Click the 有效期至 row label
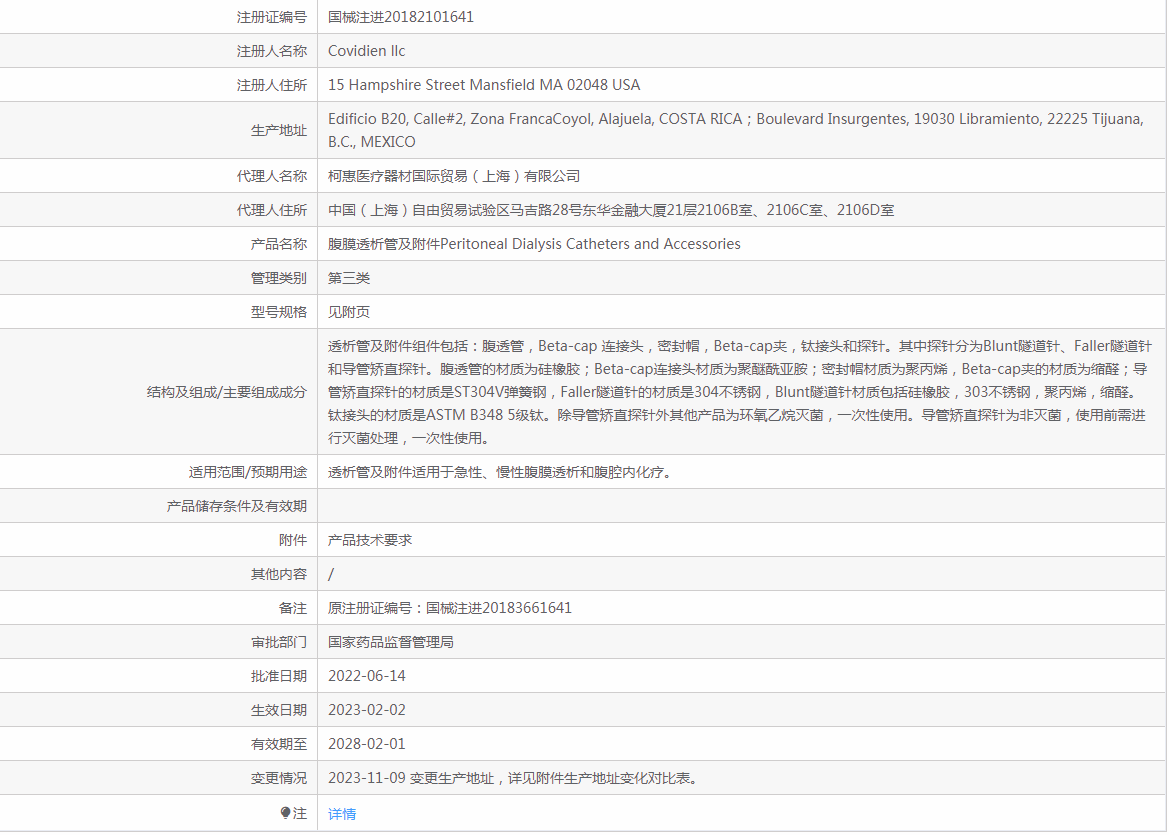Viewport: 1169px width, 835px height. click(279, 743)
